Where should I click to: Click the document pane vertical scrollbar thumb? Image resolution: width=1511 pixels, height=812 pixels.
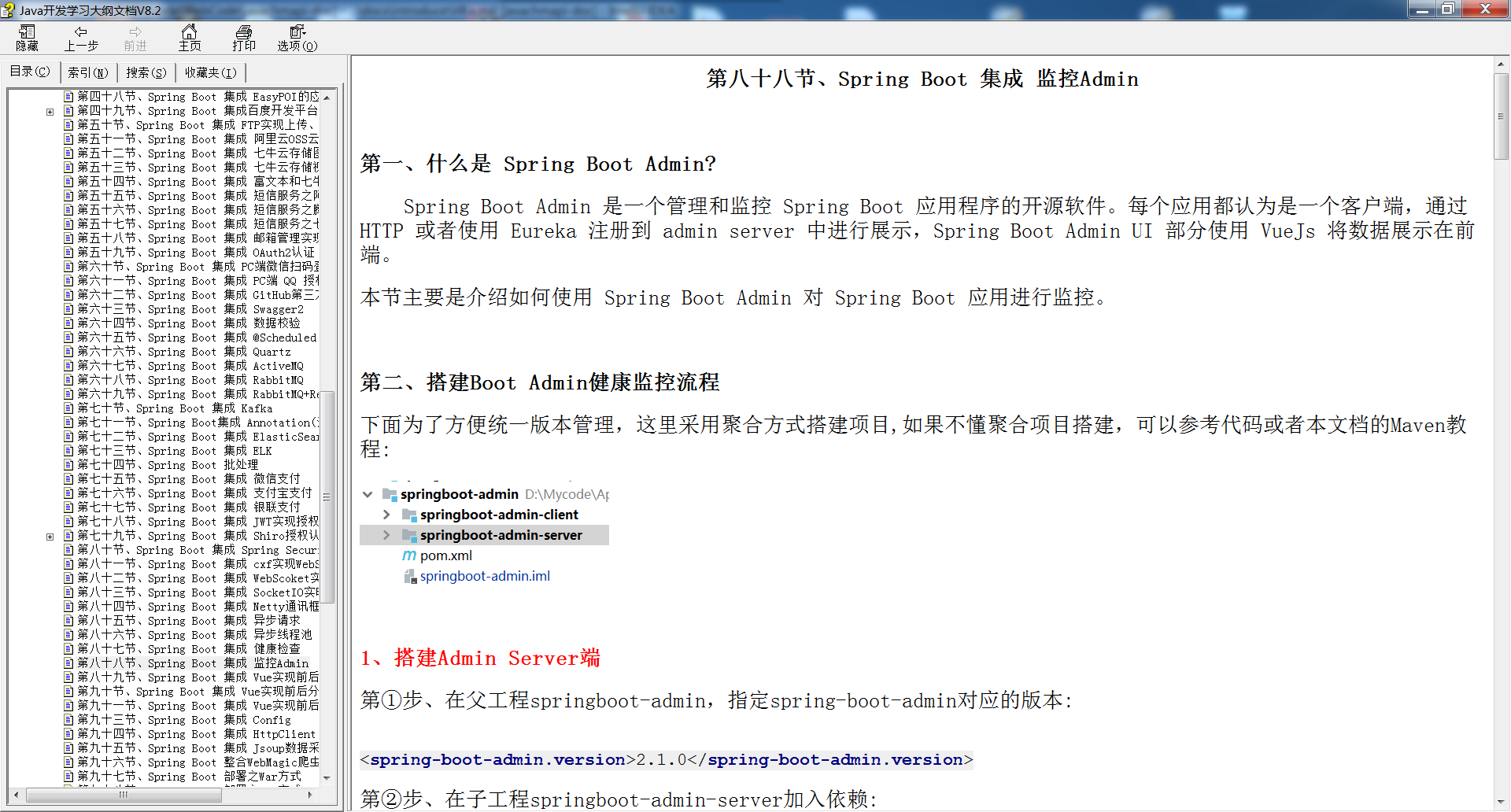[1501, 116]
